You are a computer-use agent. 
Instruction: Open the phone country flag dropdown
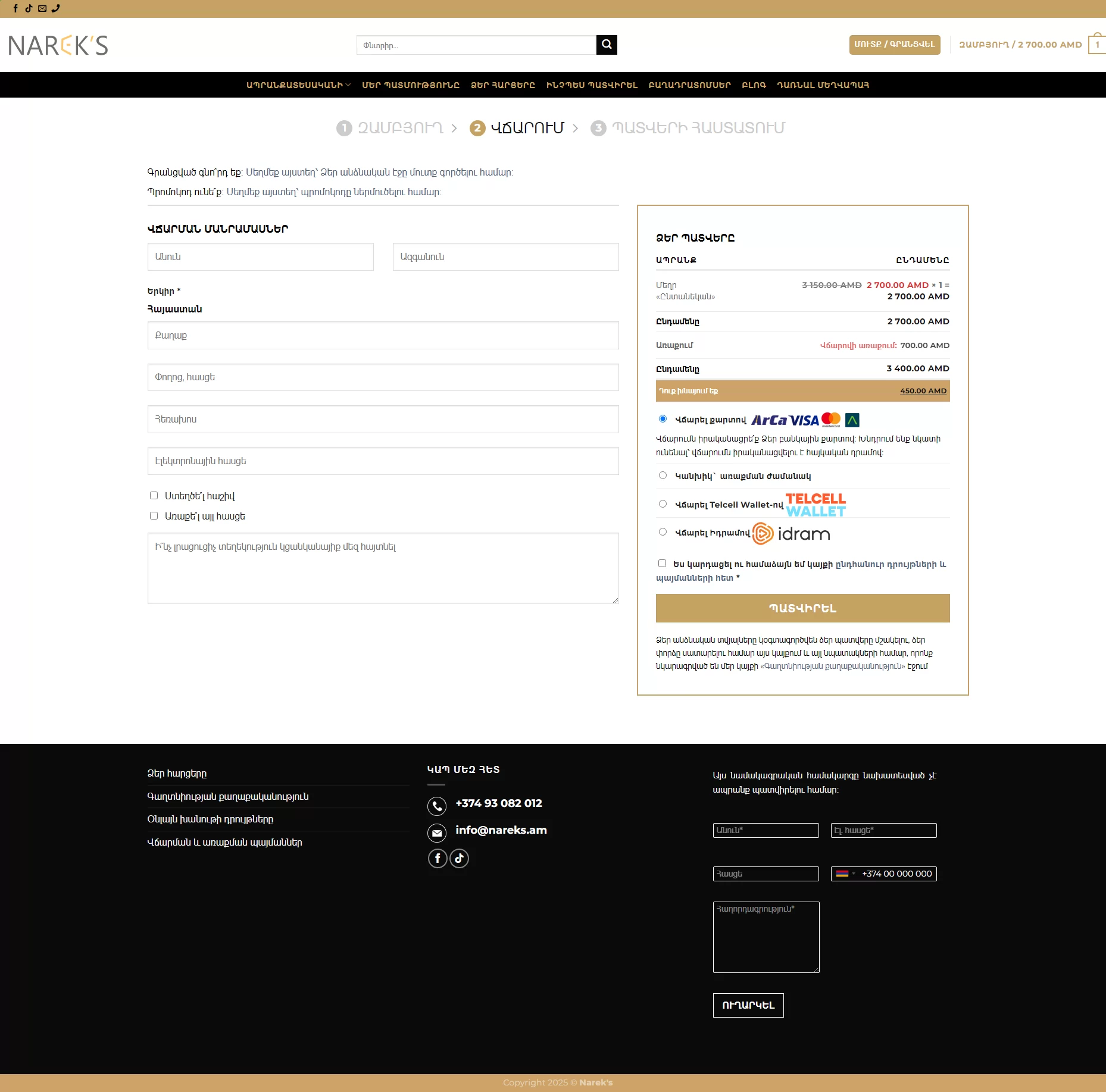(x=845, y=874)
